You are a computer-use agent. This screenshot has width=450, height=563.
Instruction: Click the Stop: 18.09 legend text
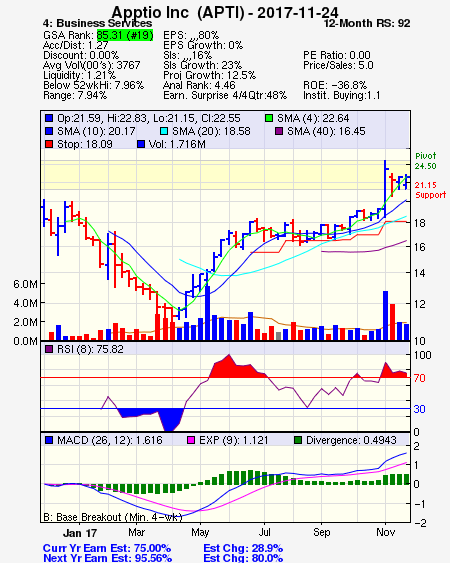pyautogui.click(x=85, y=144)
